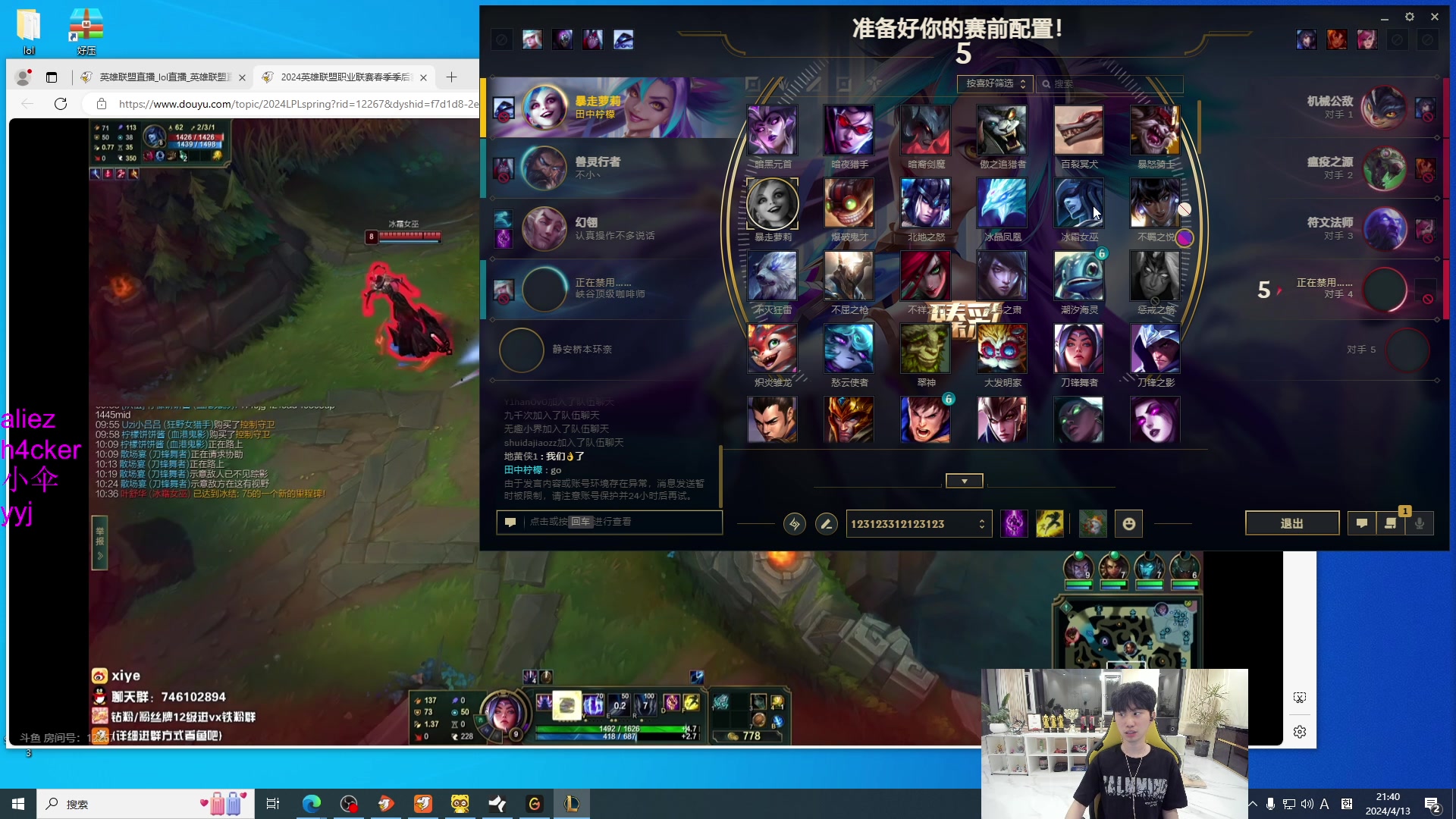Click the edit rune page pencil icon
This screenshot has width=1456, height=819.
tap(826, 523)
